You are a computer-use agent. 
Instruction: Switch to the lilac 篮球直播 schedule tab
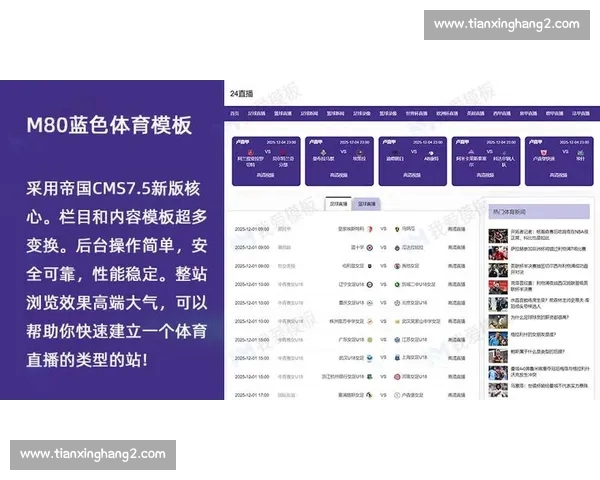tap(367, 204)
